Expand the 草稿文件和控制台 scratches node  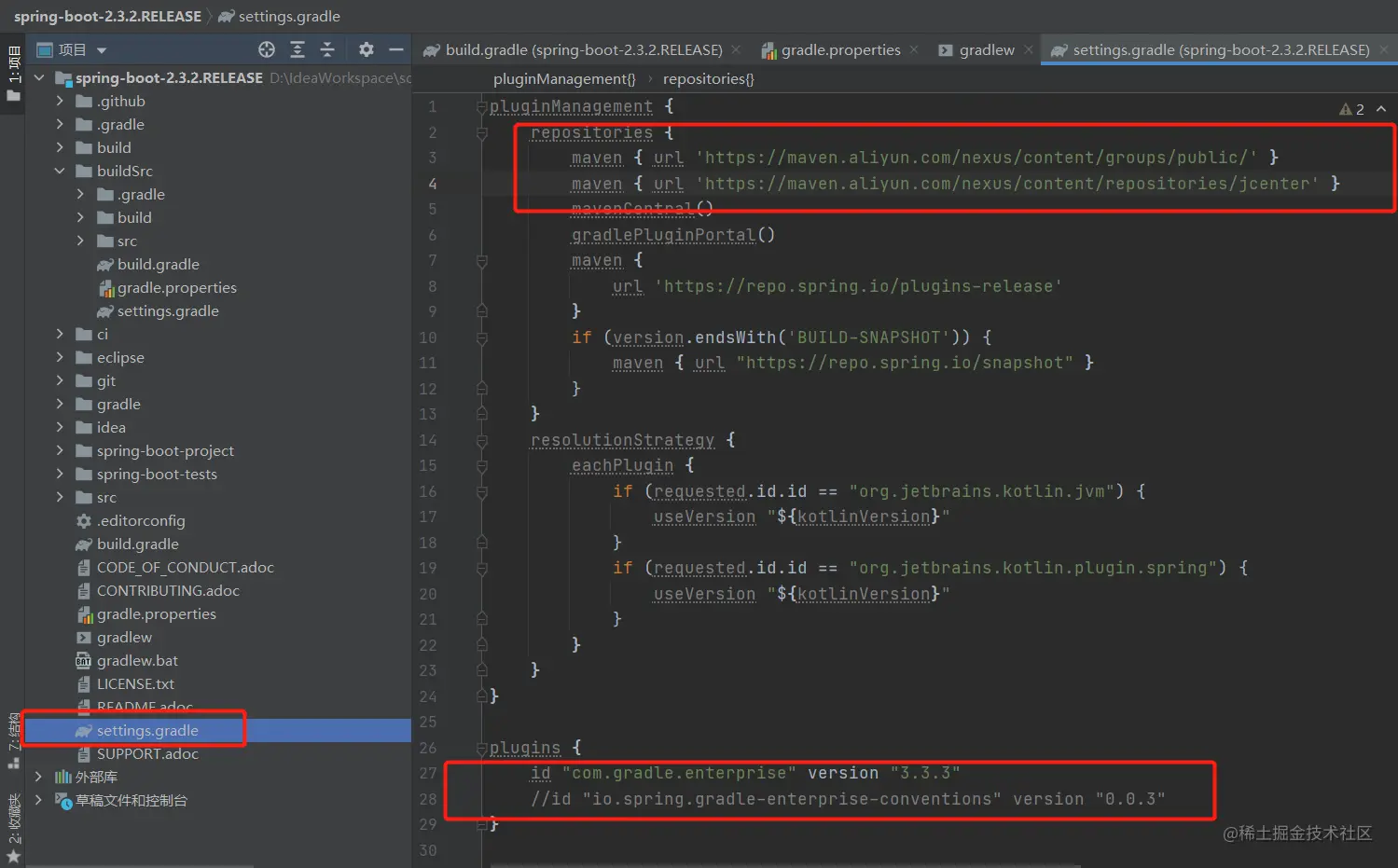38,800
